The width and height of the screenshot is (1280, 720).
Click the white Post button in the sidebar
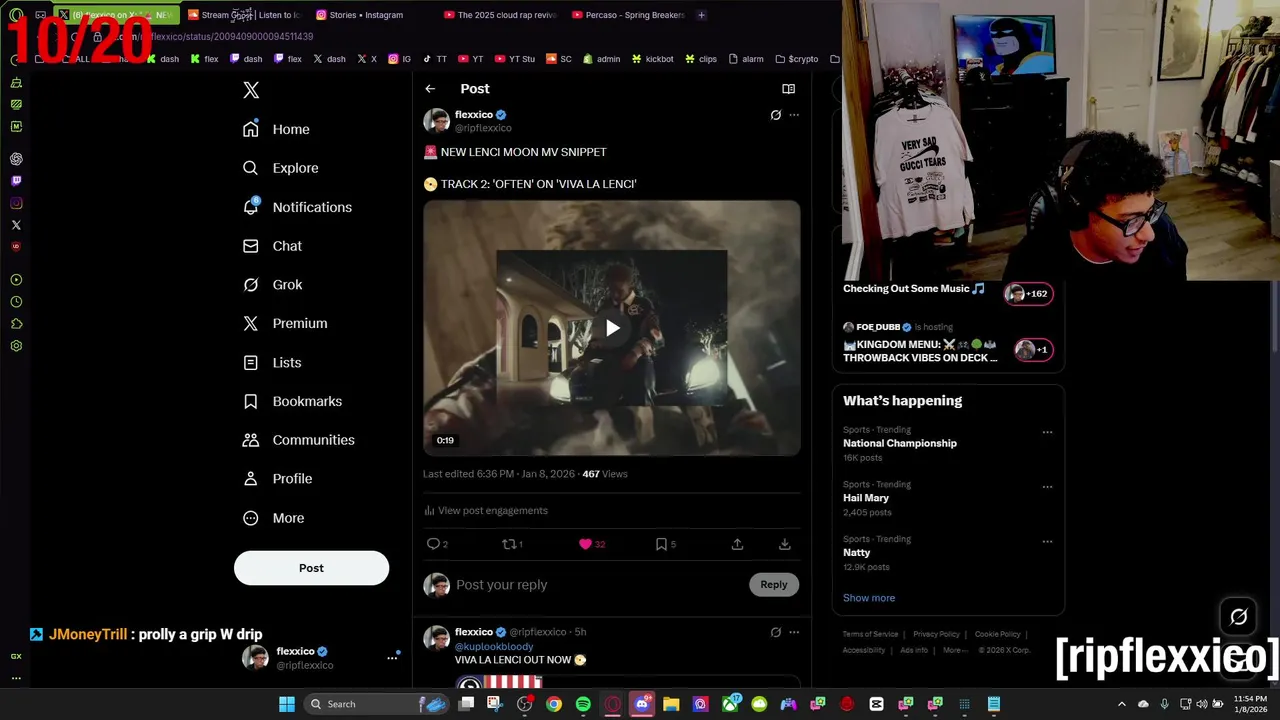(x=311, y=568)
